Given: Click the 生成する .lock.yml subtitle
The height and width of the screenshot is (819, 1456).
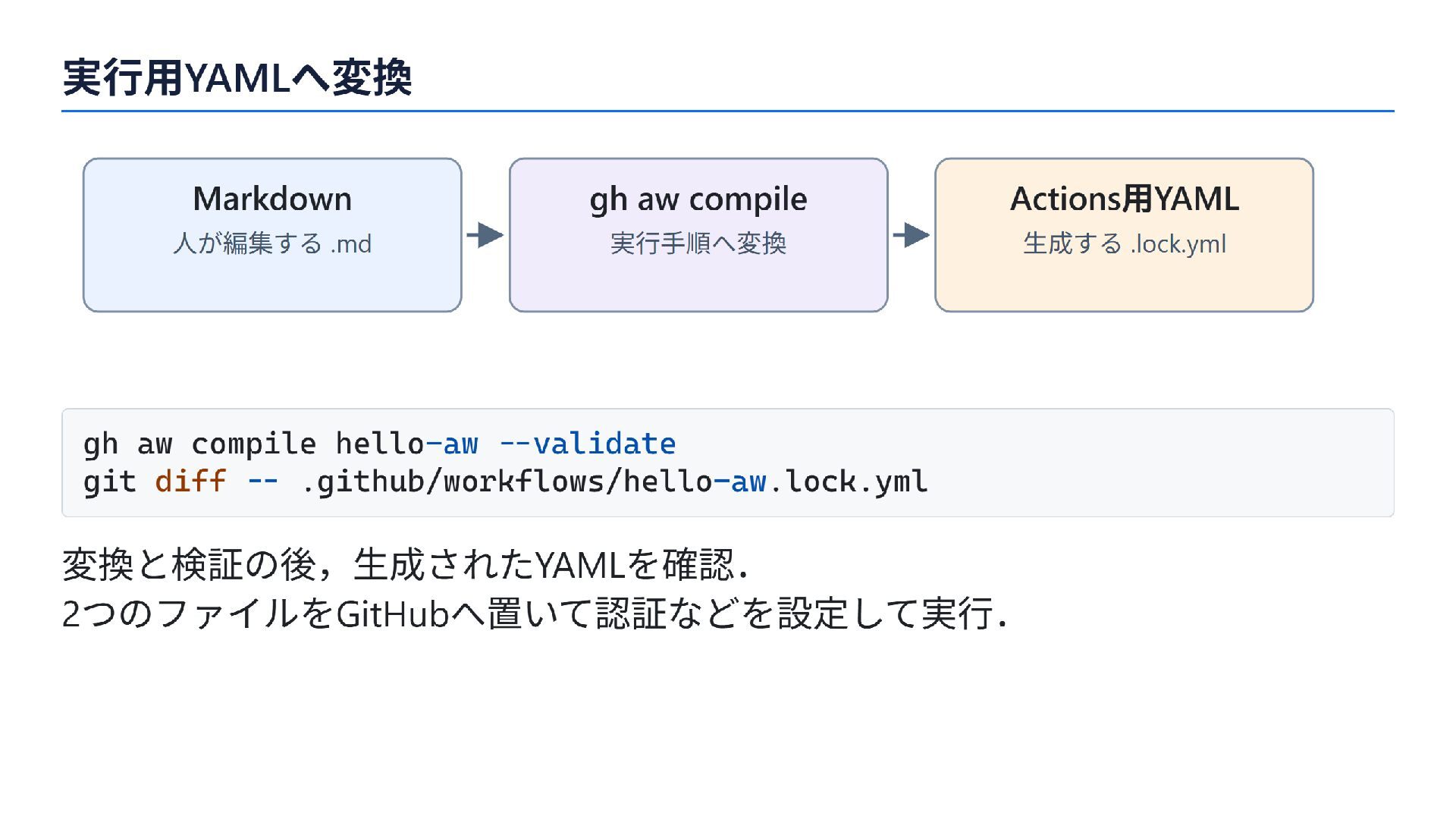Looking at the screenshot, I should [x=1125, y=244].
